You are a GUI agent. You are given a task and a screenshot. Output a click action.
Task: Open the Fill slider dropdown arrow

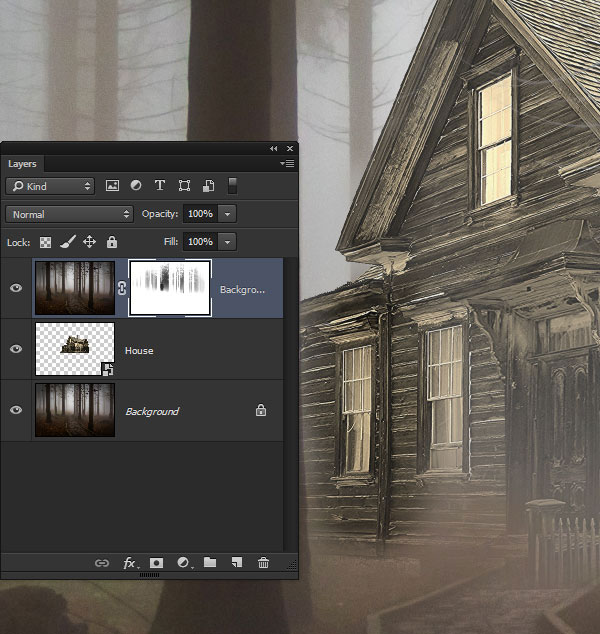(227, 242)
